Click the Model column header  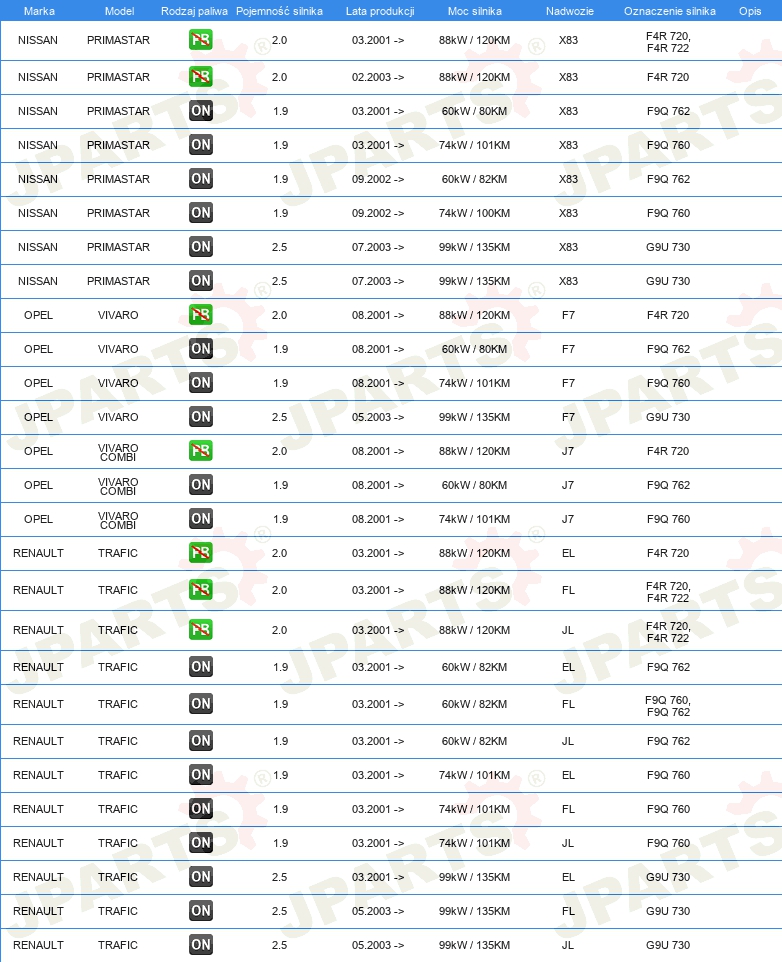120,11
